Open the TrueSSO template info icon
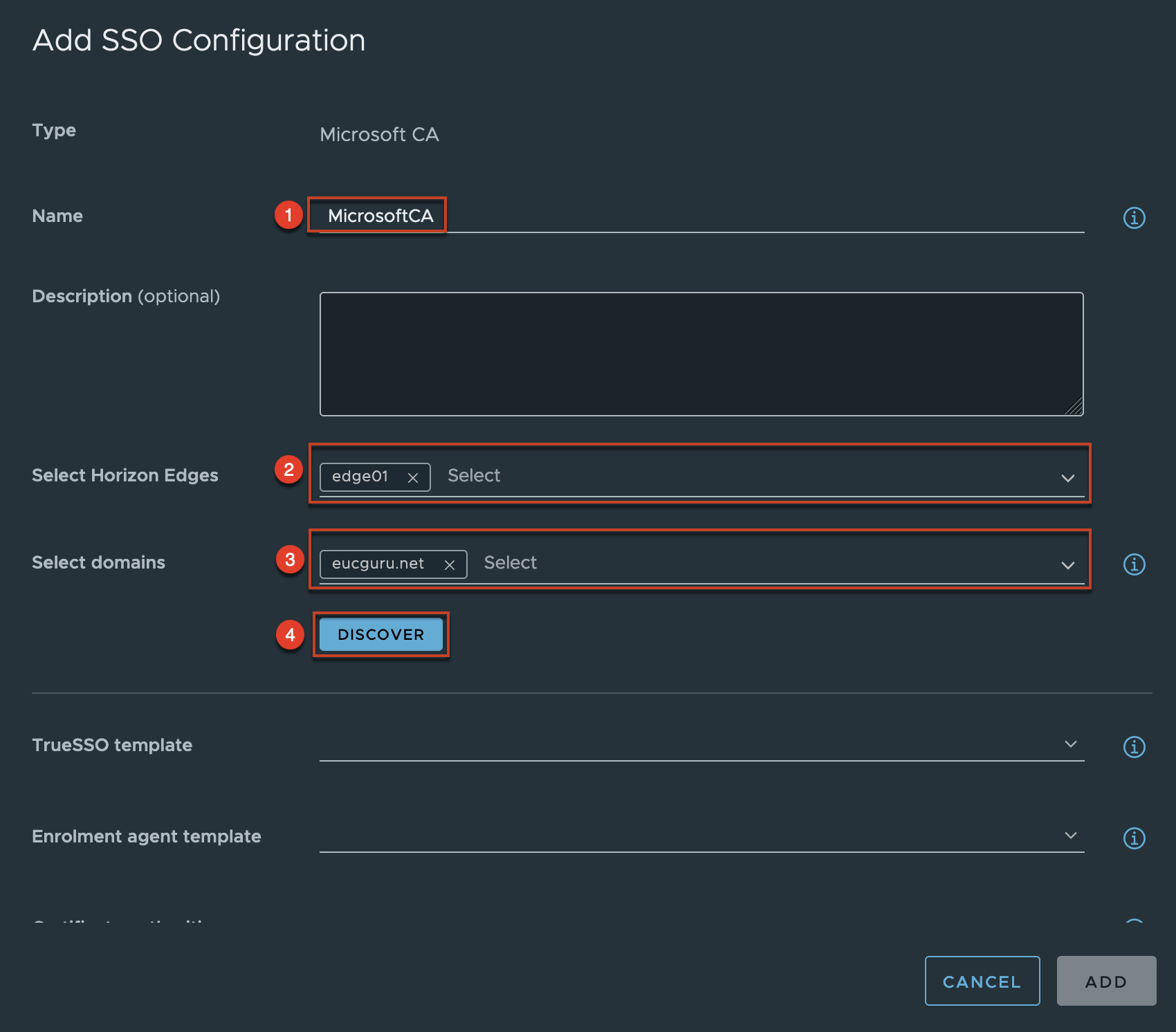This screenshot has width=1176, height=1032. 1134,747
